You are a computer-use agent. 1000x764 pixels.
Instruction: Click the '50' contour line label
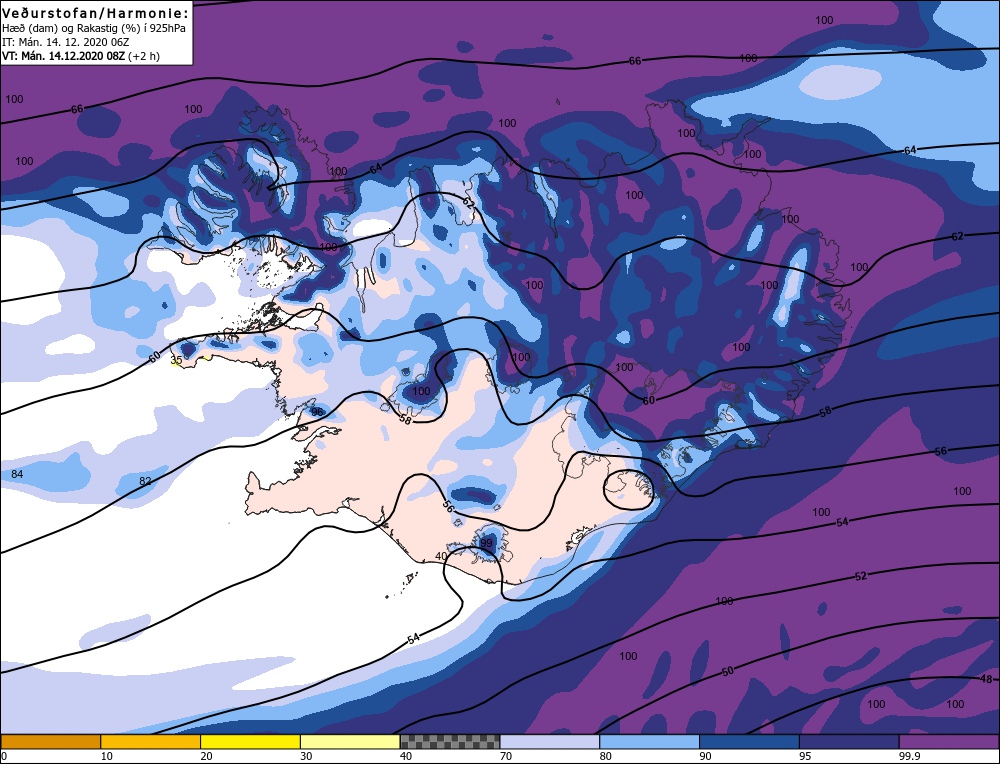pos(728,671)
